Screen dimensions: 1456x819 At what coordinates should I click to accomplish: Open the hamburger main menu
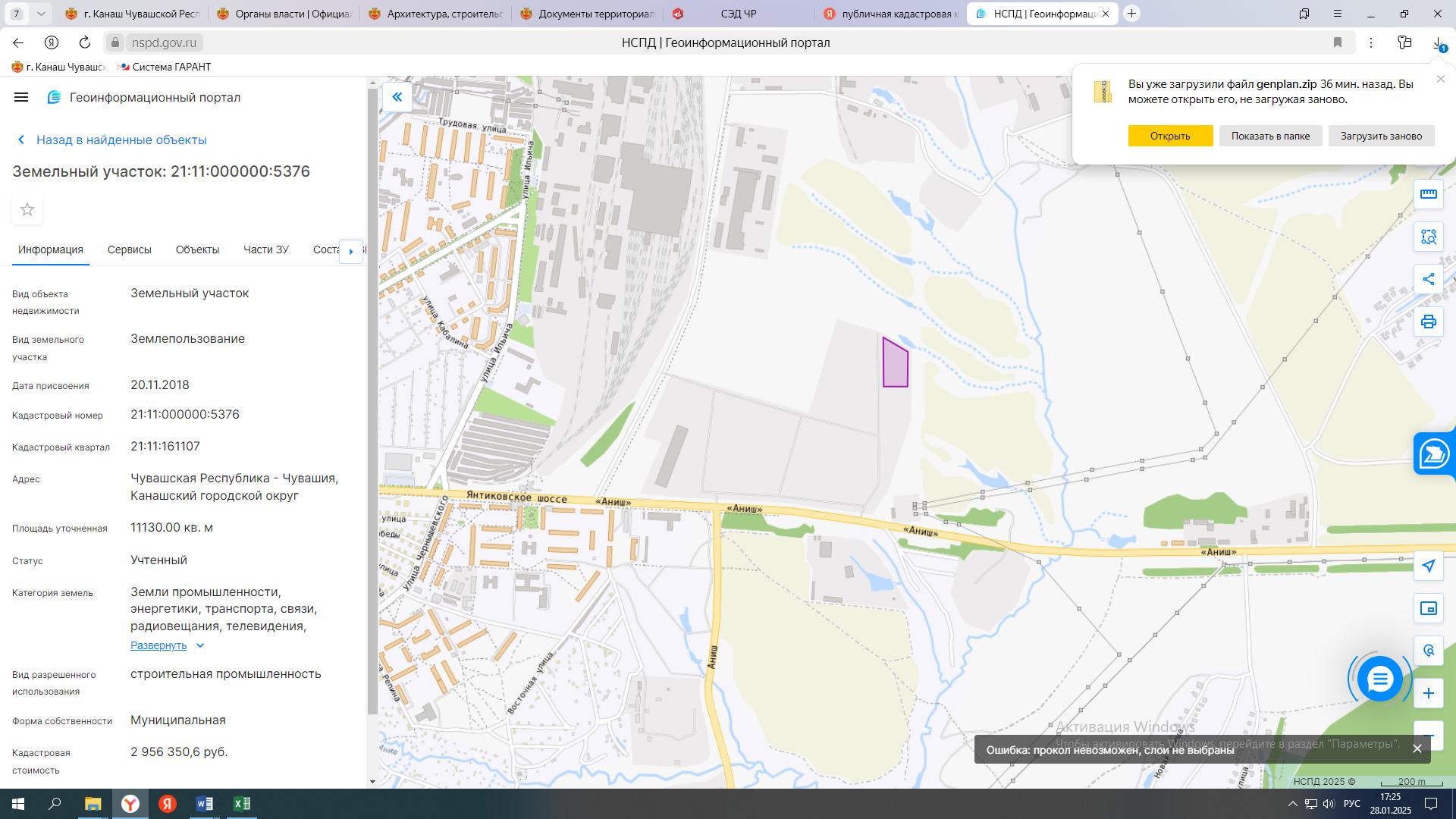coord(21,97)
